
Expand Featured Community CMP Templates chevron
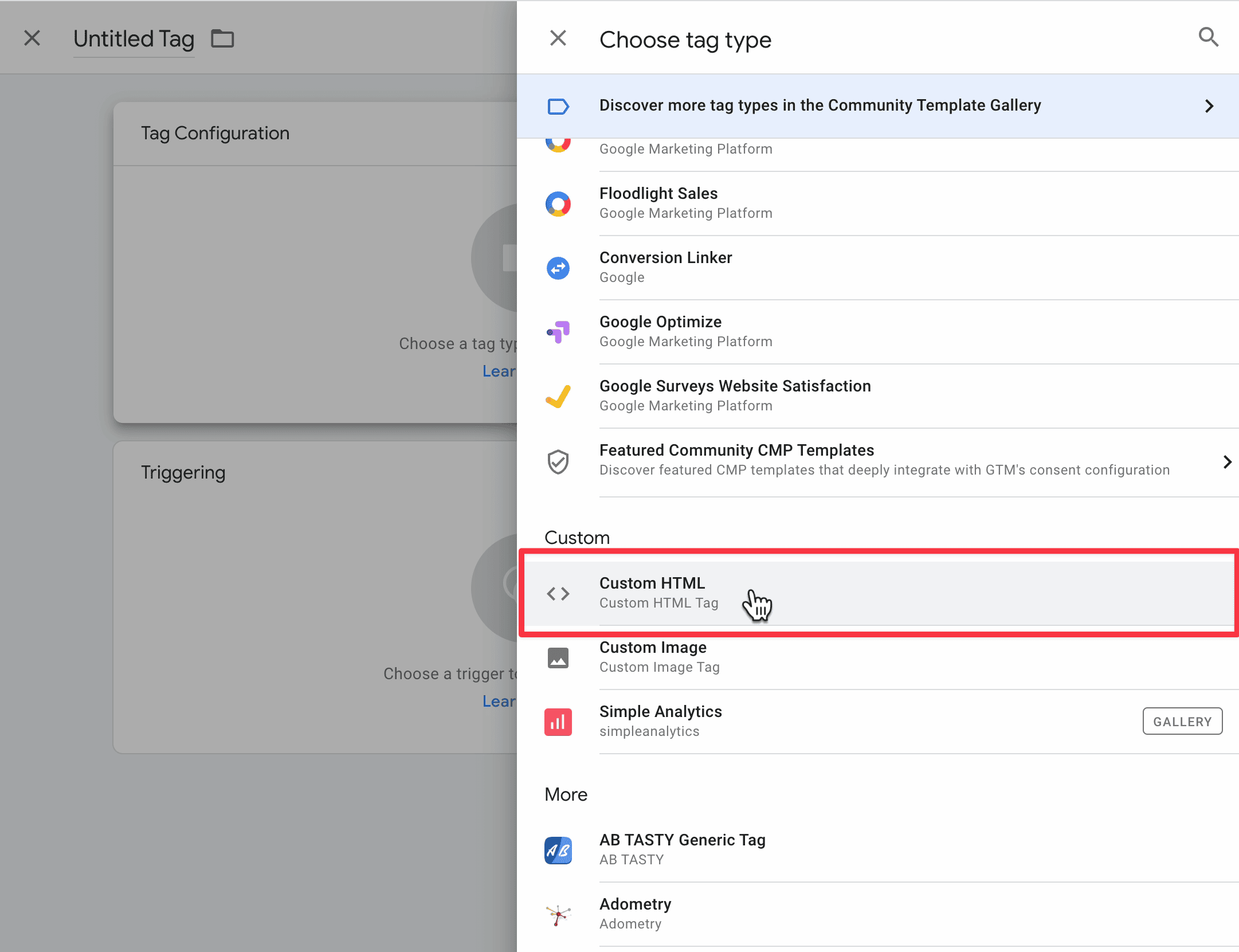coord(1226,462)
